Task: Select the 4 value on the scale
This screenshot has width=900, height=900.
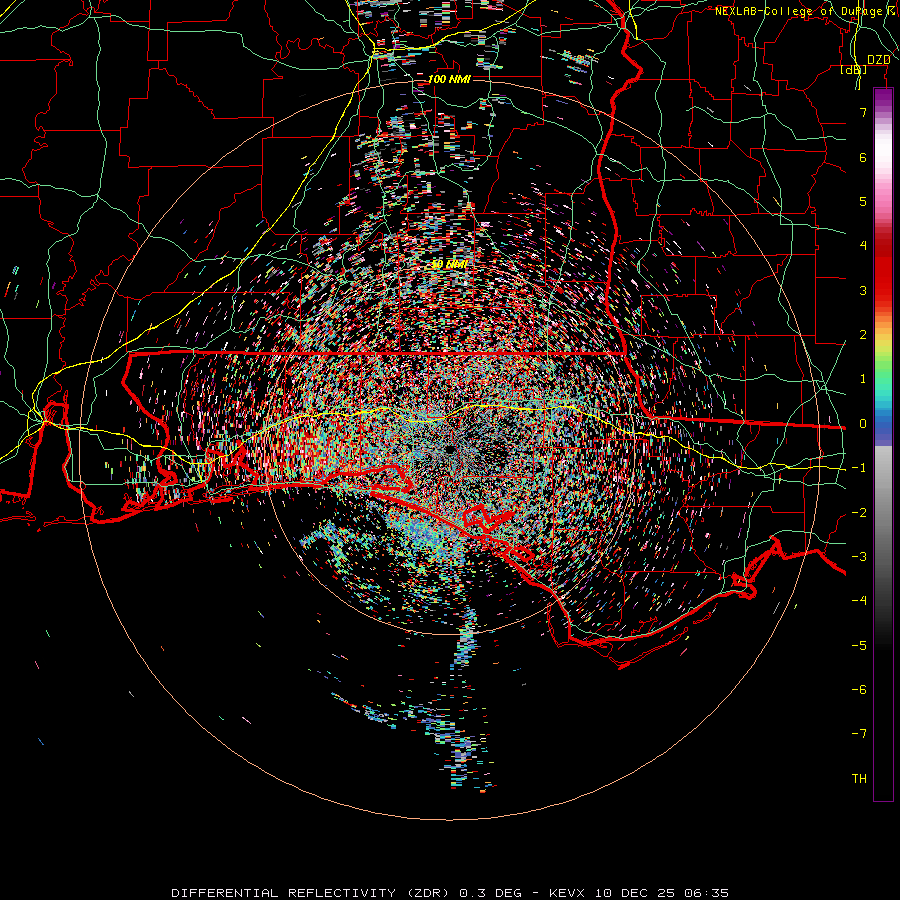Action: coord(863,246)
